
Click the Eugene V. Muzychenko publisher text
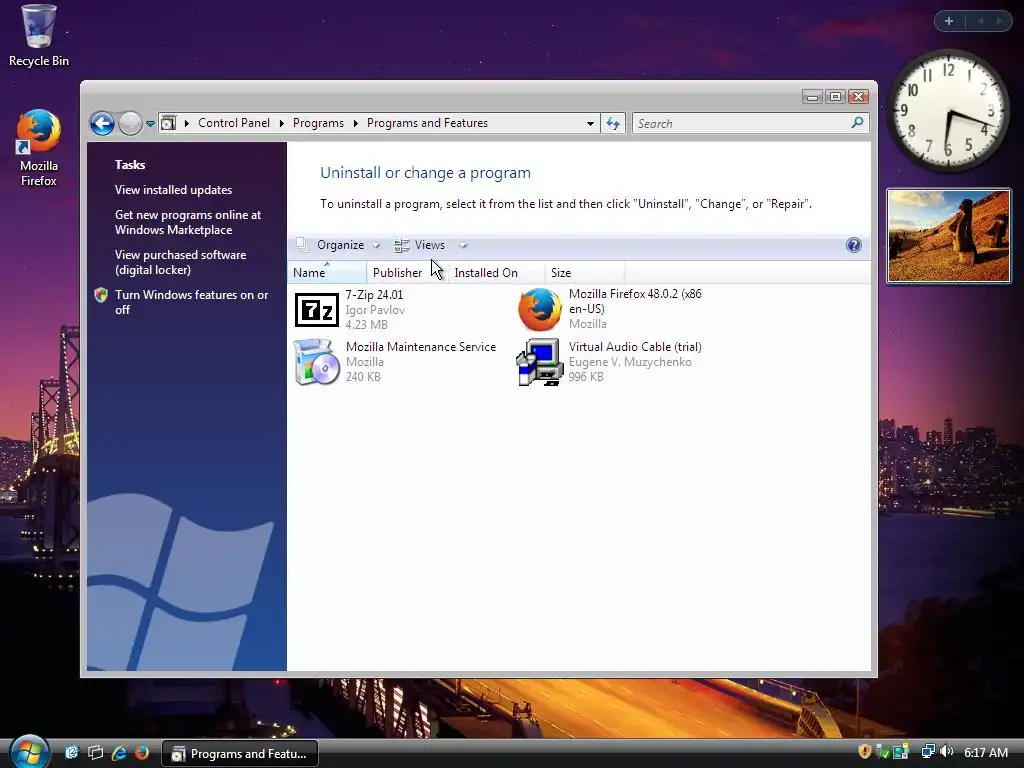(x=630, y=362)
